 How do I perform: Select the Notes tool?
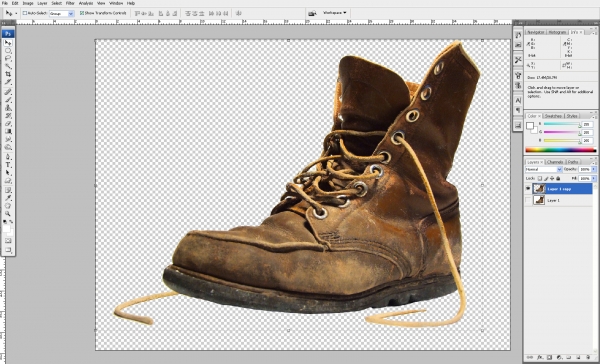(8, 190)
